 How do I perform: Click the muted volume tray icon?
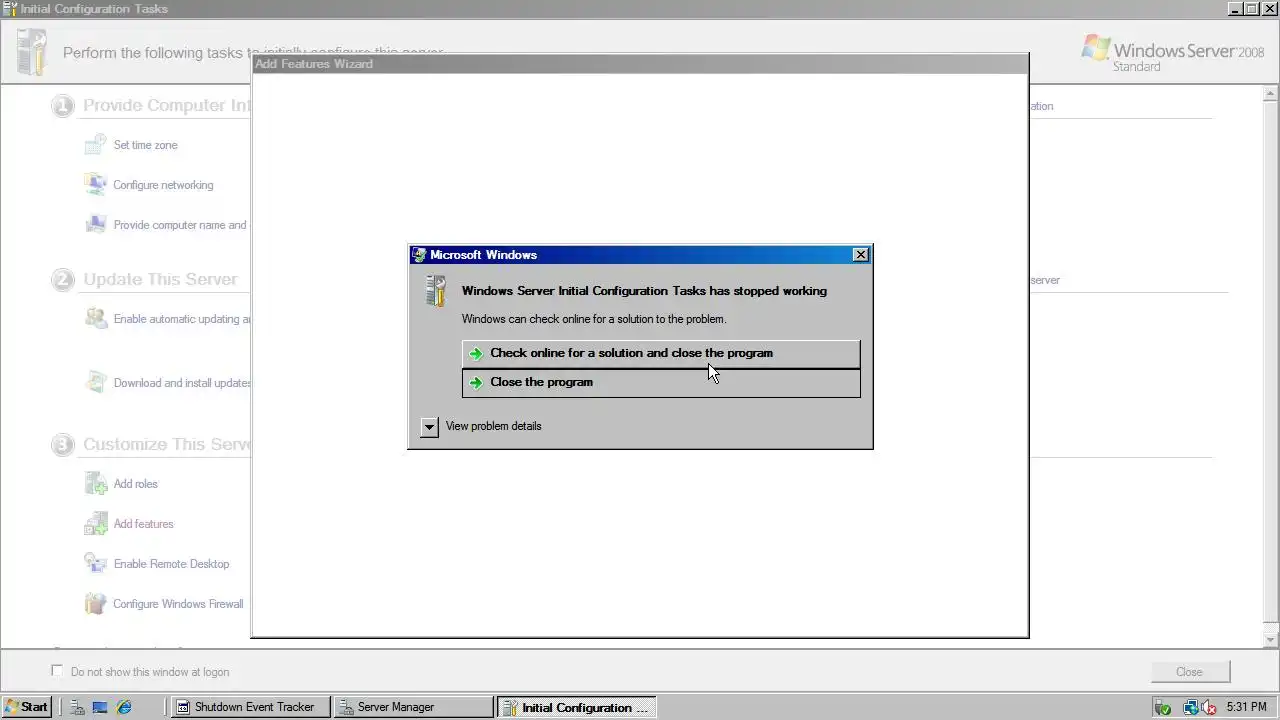point(1209,707)
